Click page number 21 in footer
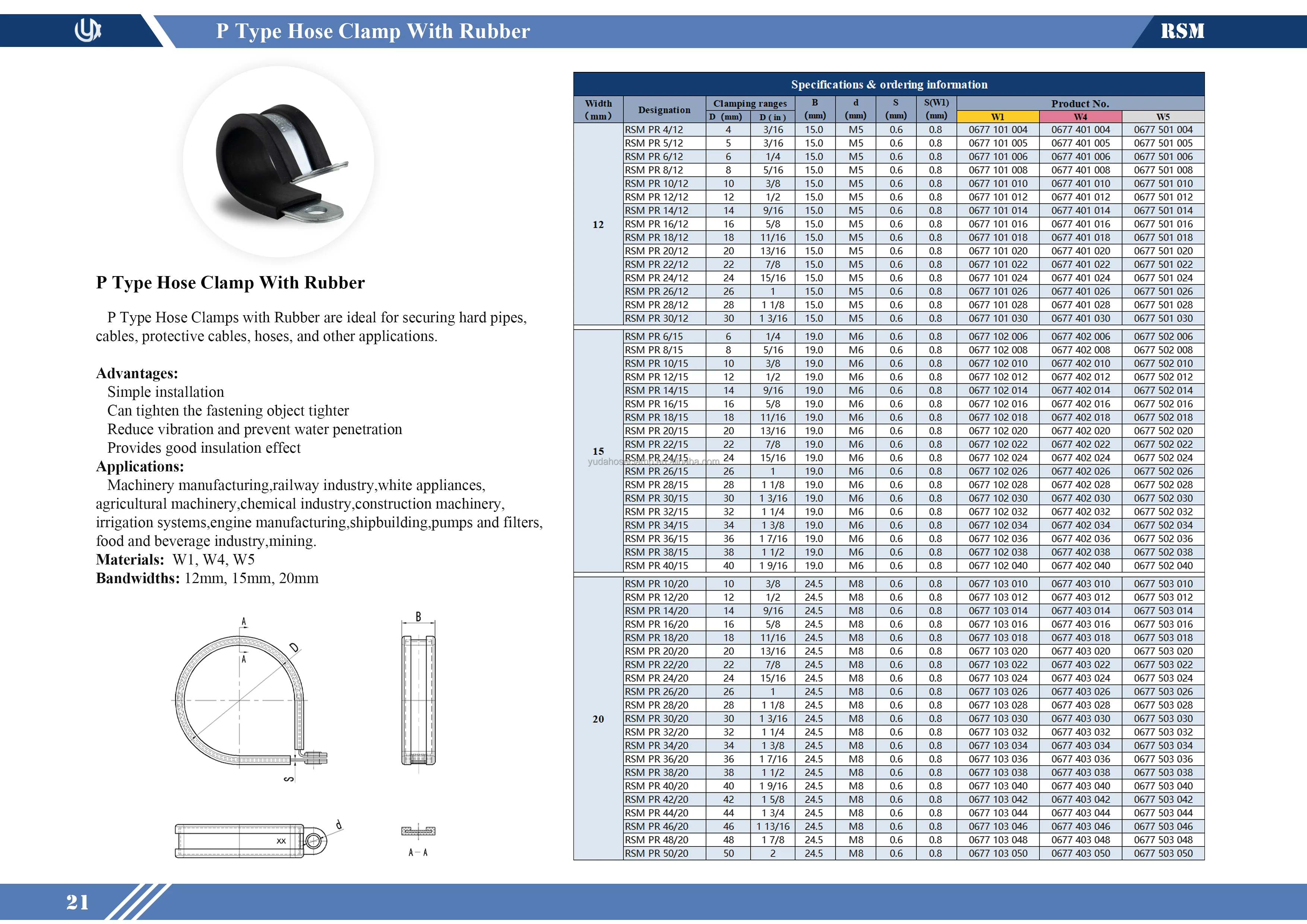 [x=77, y=902]
